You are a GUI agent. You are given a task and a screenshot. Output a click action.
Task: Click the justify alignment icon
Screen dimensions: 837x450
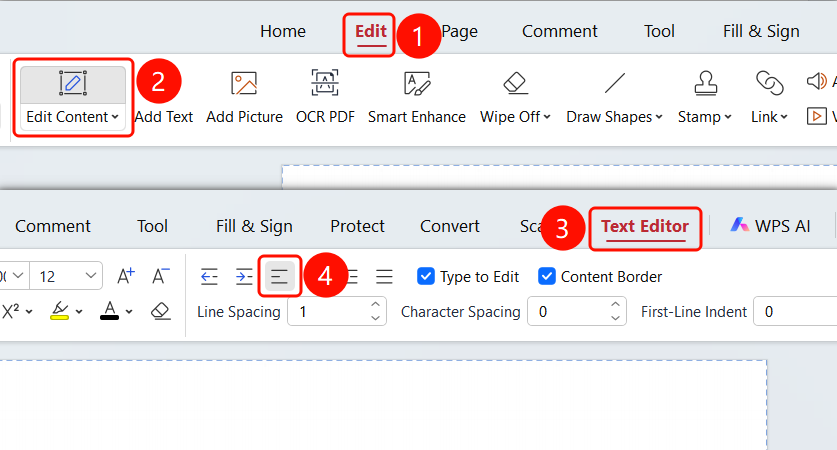[384, 277]
